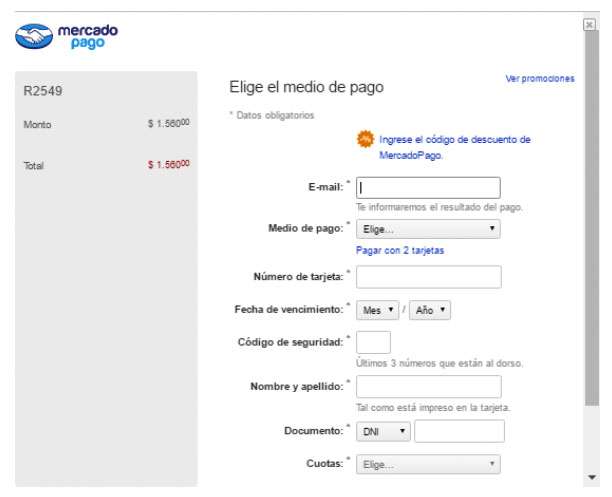Click the hint 'Te informaremos el resultado del pago'
612x497 pixels.
click(x=439, y=207)
